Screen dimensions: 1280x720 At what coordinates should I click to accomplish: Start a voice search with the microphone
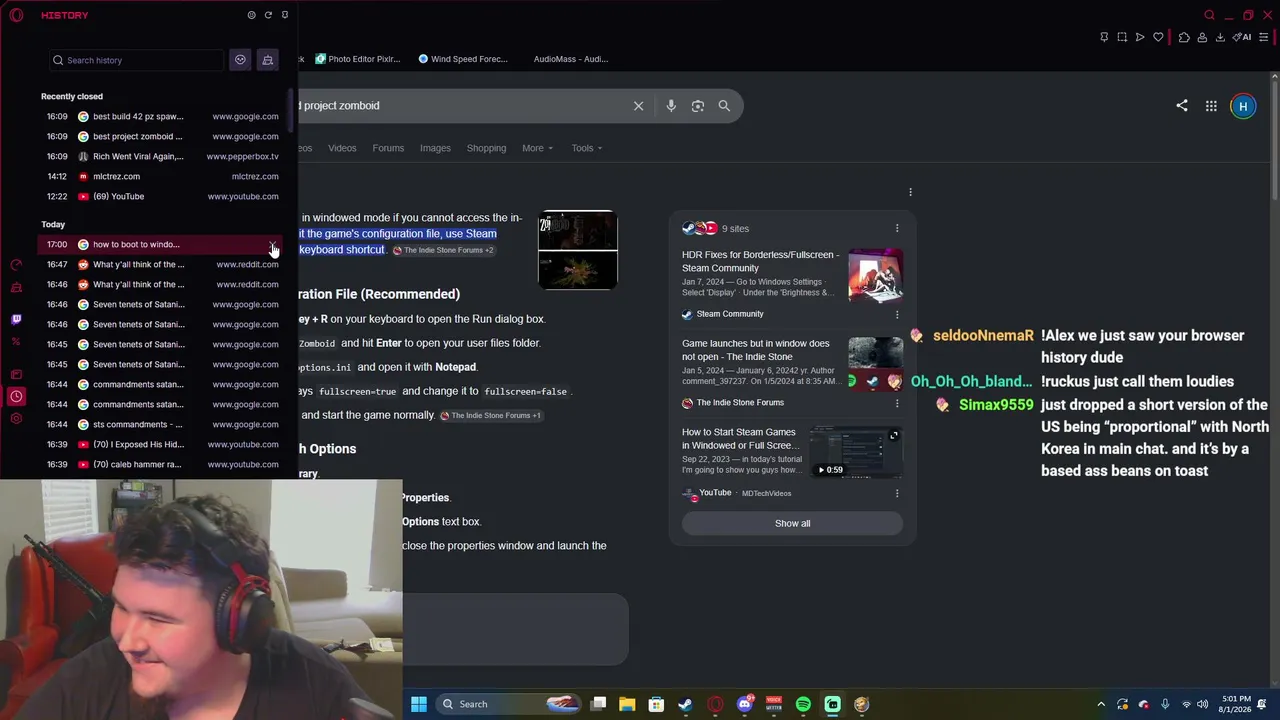(671, 106)
